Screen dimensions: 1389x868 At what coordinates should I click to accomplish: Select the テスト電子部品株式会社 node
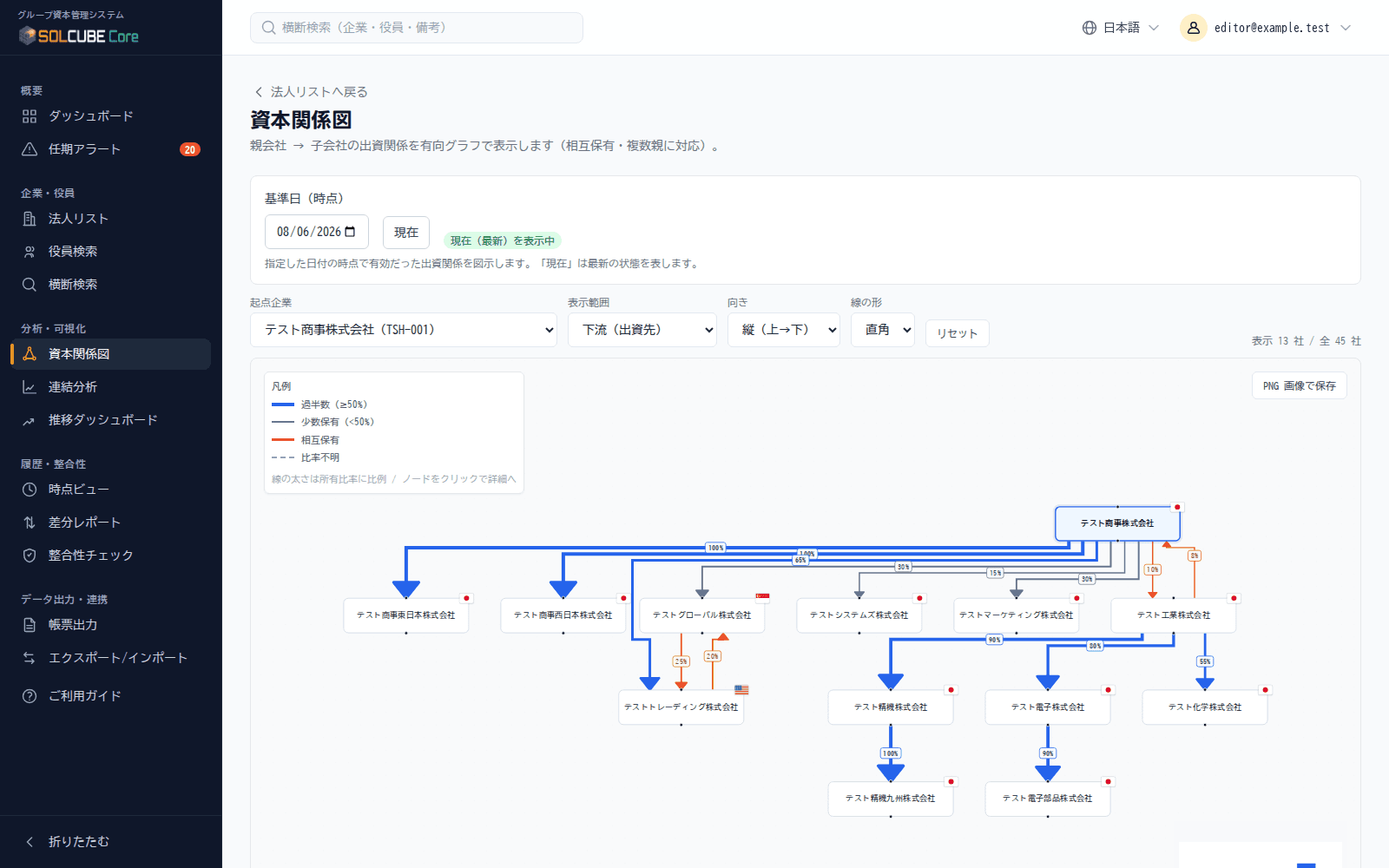1048,799
